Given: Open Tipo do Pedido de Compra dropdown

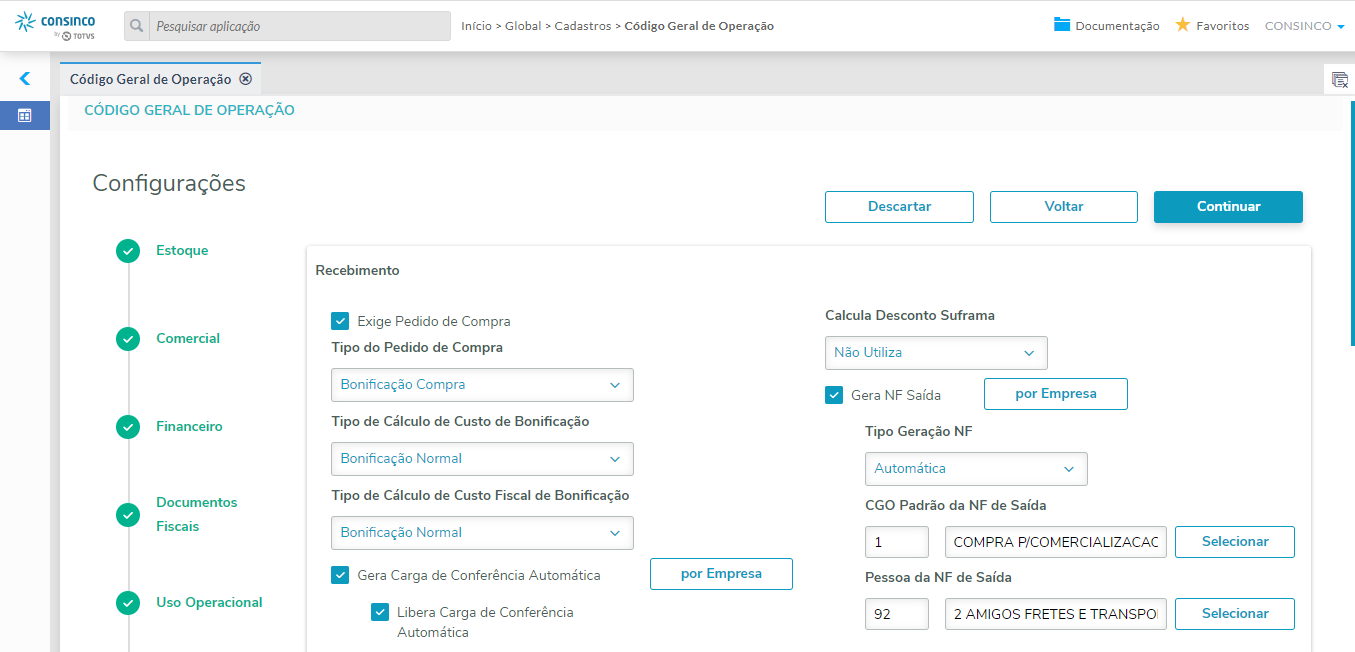Looking at the screenshot, I should click(x=482, y=385).
